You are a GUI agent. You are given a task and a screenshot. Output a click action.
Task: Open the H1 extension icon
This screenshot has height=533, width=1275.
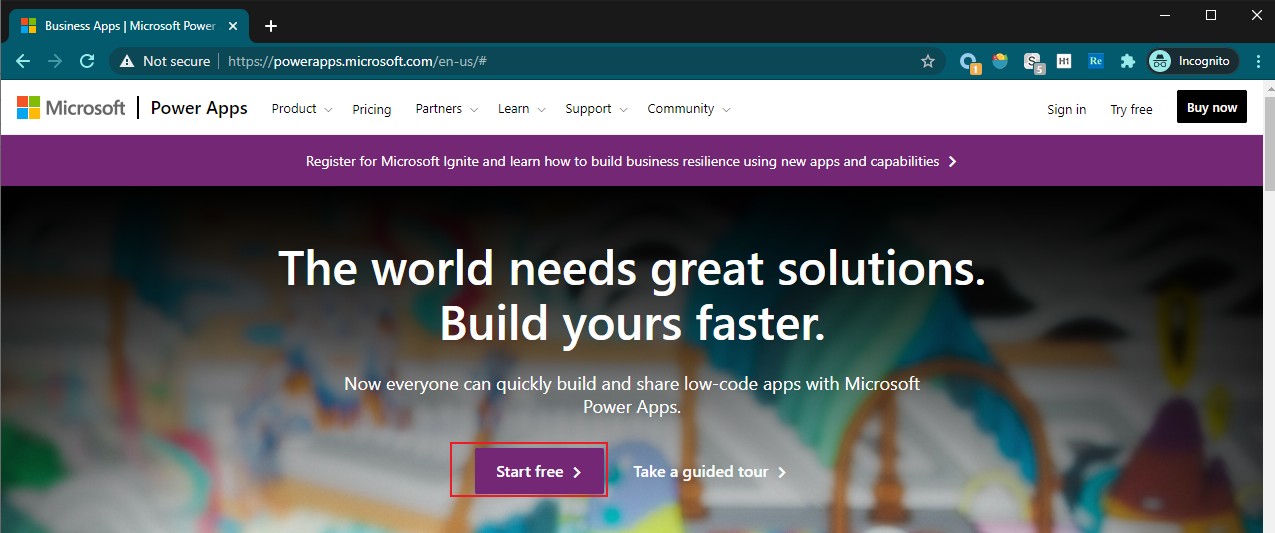1063,61
